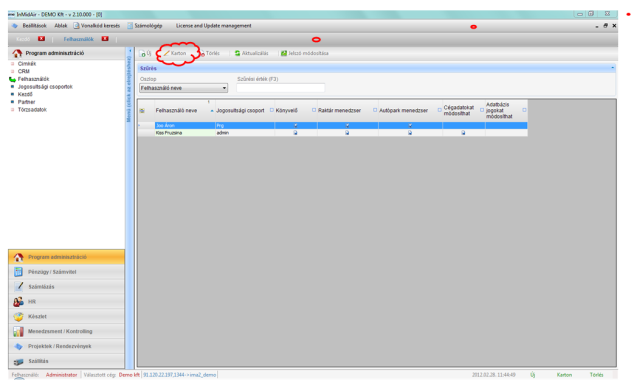Switch to the Kezdő tab
The image size is (634, 385).
pyautogui.click(x=23, y=39)
